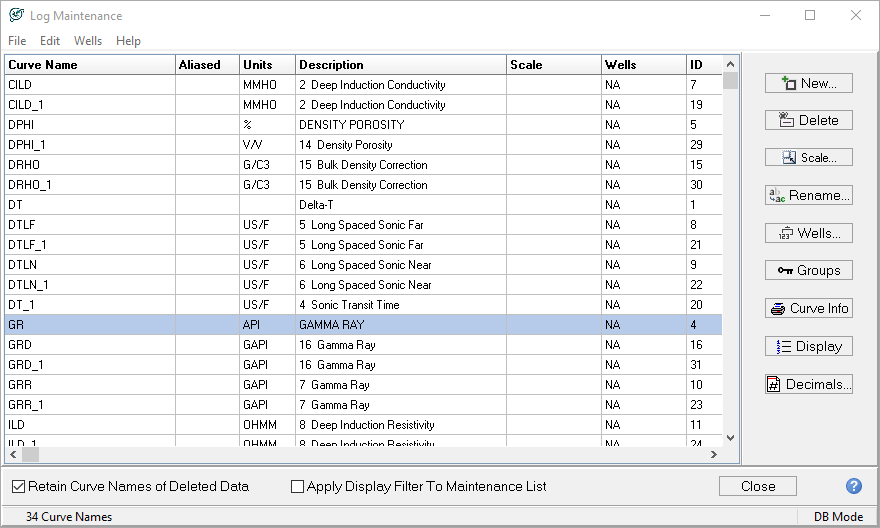Uncheck Retain Curve Names of Deleted Data

click(18, 487)
